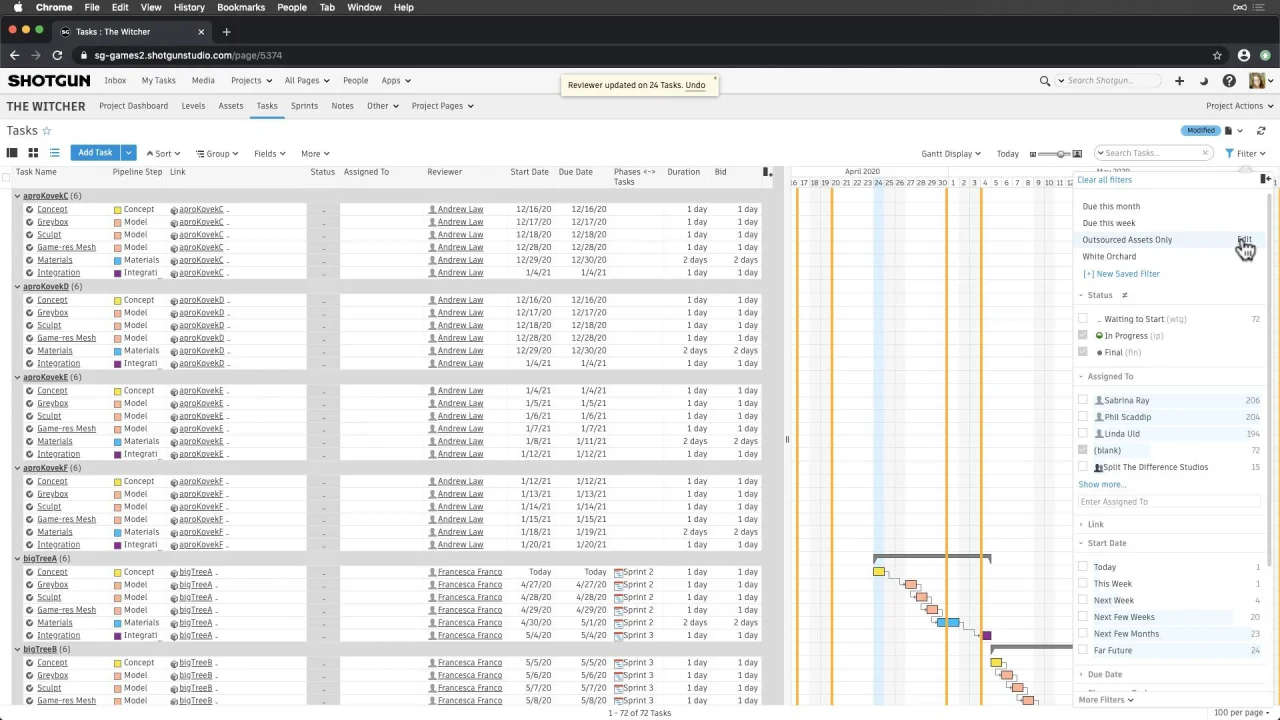The width and height of the screenshot is (1280, 720).
Task: Collapse the filter panel with arrow icon
Action: [1265, 179]
